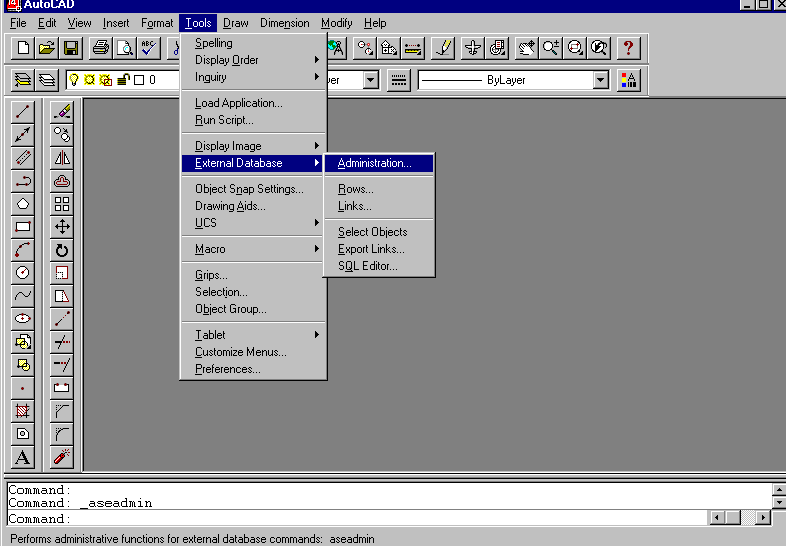The width and height of the screenshot is (786, 546).
Task: Select the Move modify tool
Action: (62, 227)
